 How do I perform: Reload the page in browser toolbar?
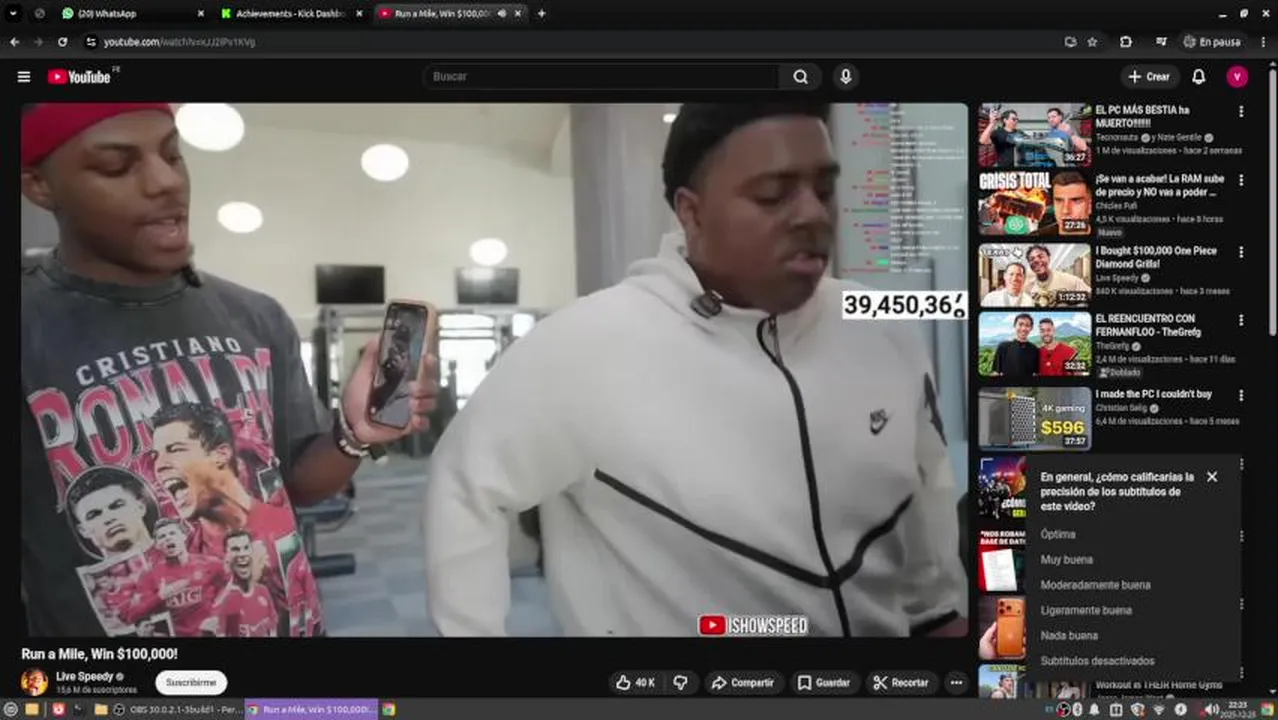click(x=62, y=42)
